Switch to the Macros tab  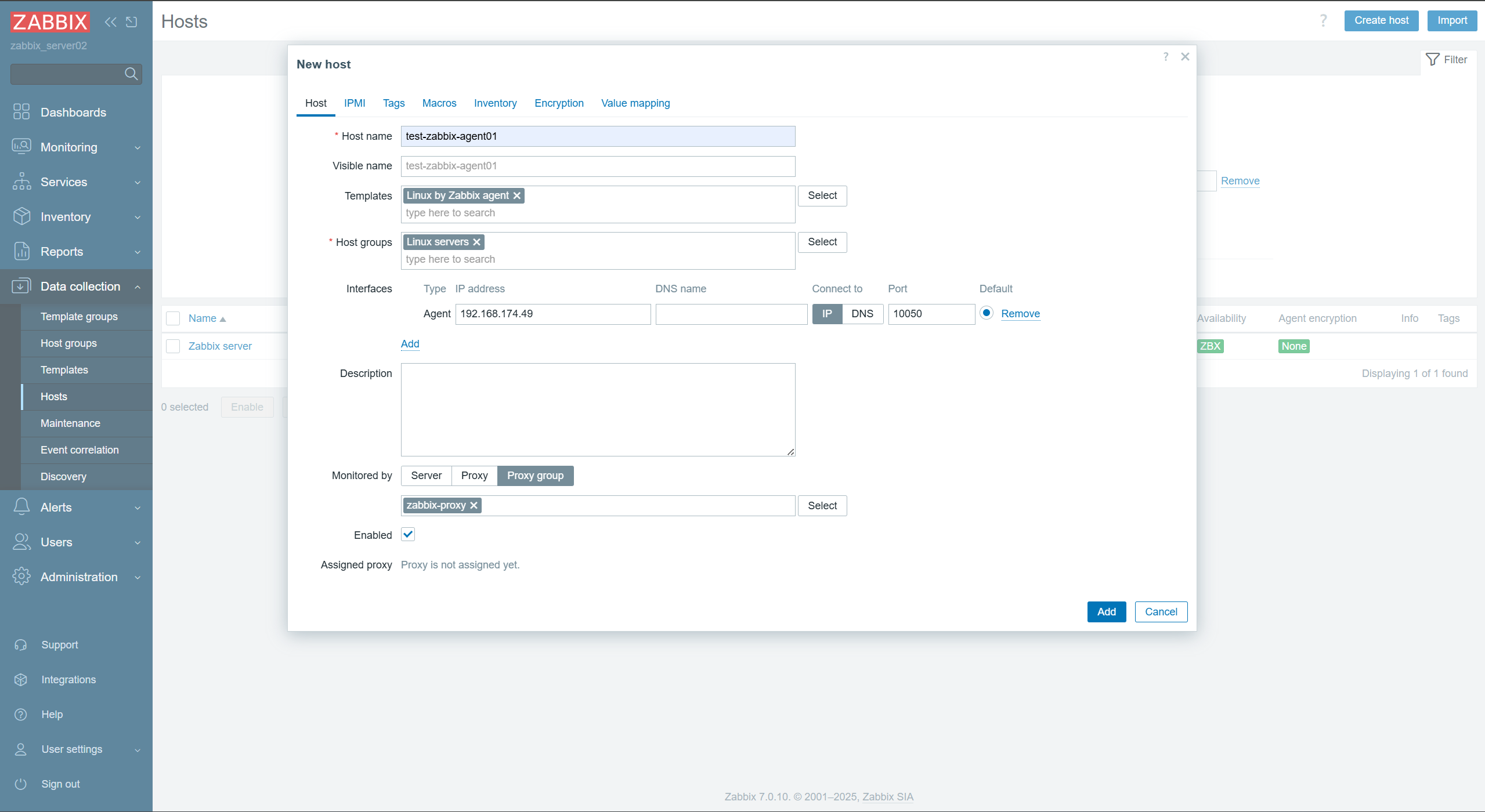pyautogui.click(x=439, y=103)
